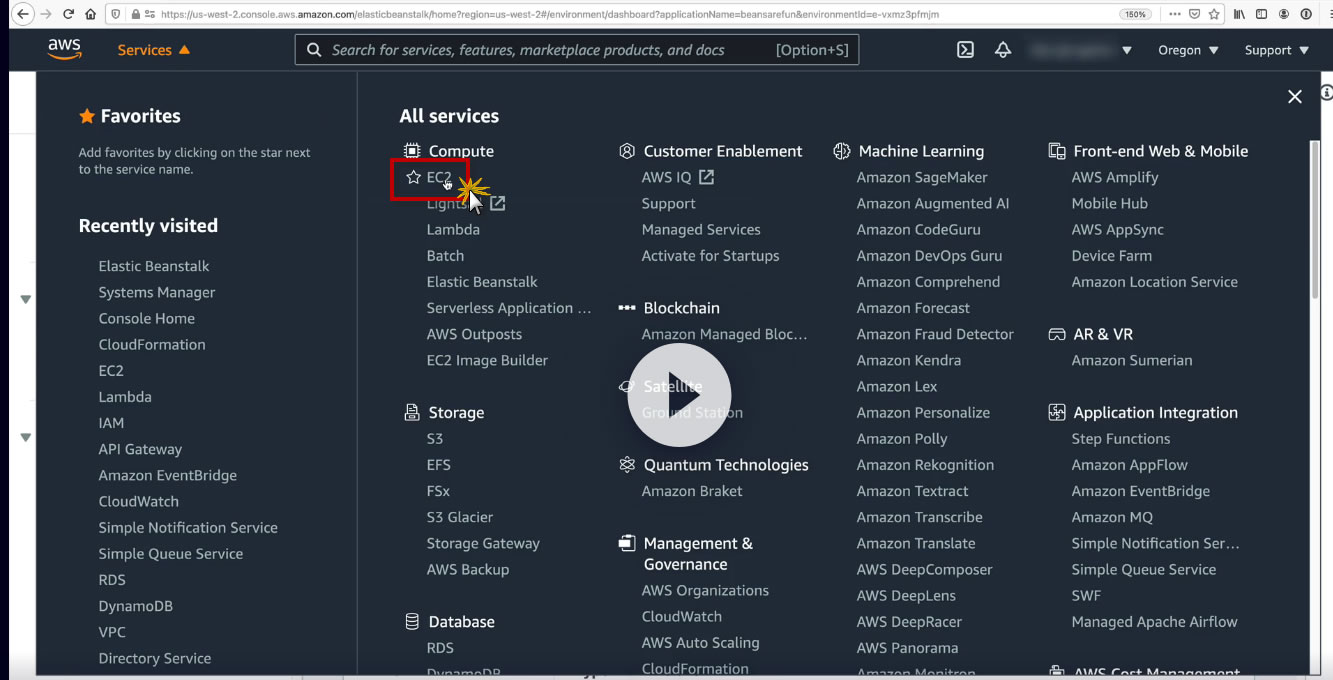Show the browser sidebars icon
The height and width of the screenshot is (680, 1333).
(x=1261, y=15)
